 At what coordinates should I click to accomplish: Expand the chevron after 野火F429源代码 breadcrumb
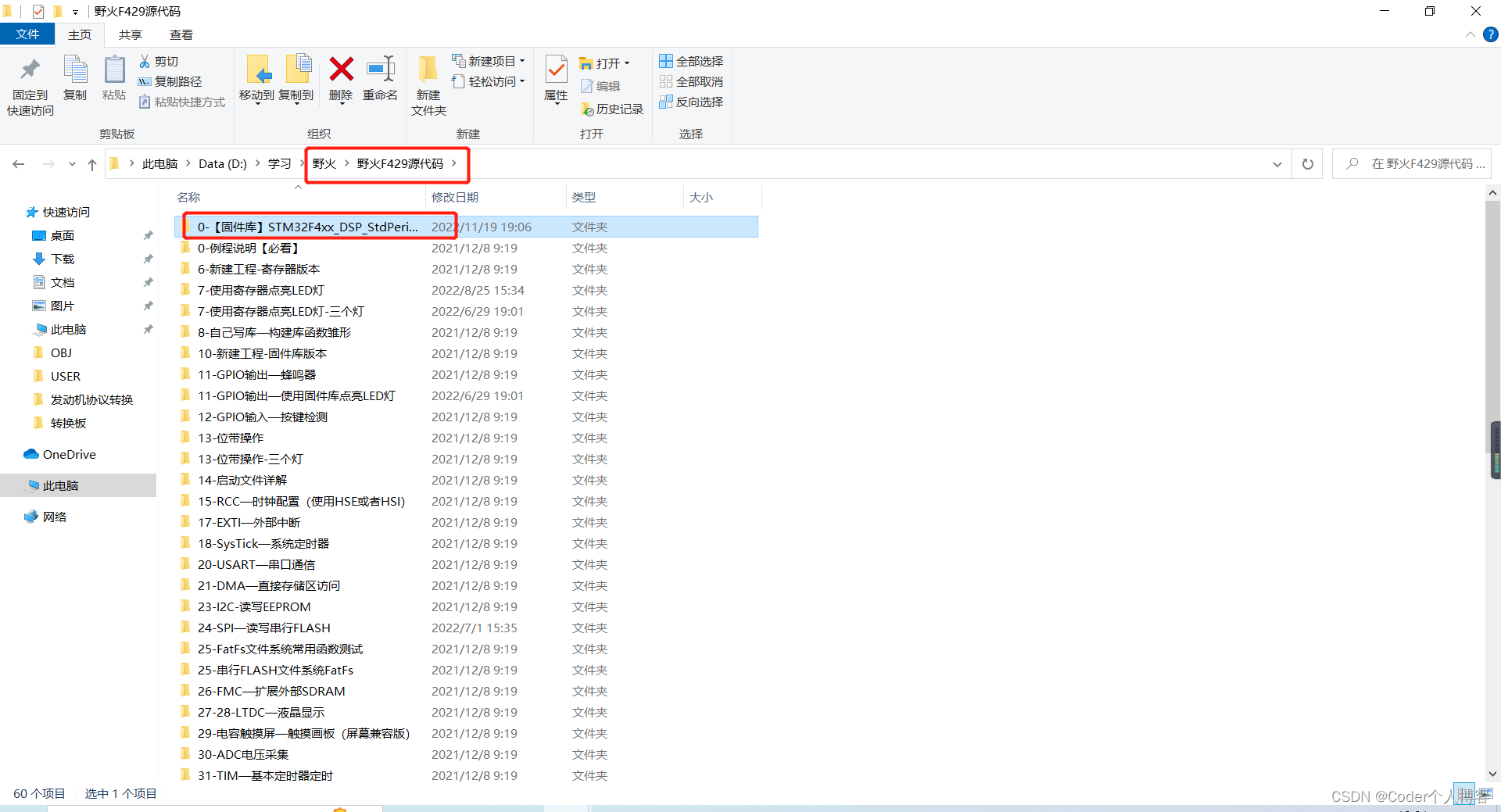pyautogui.click(x=453, y=163)
